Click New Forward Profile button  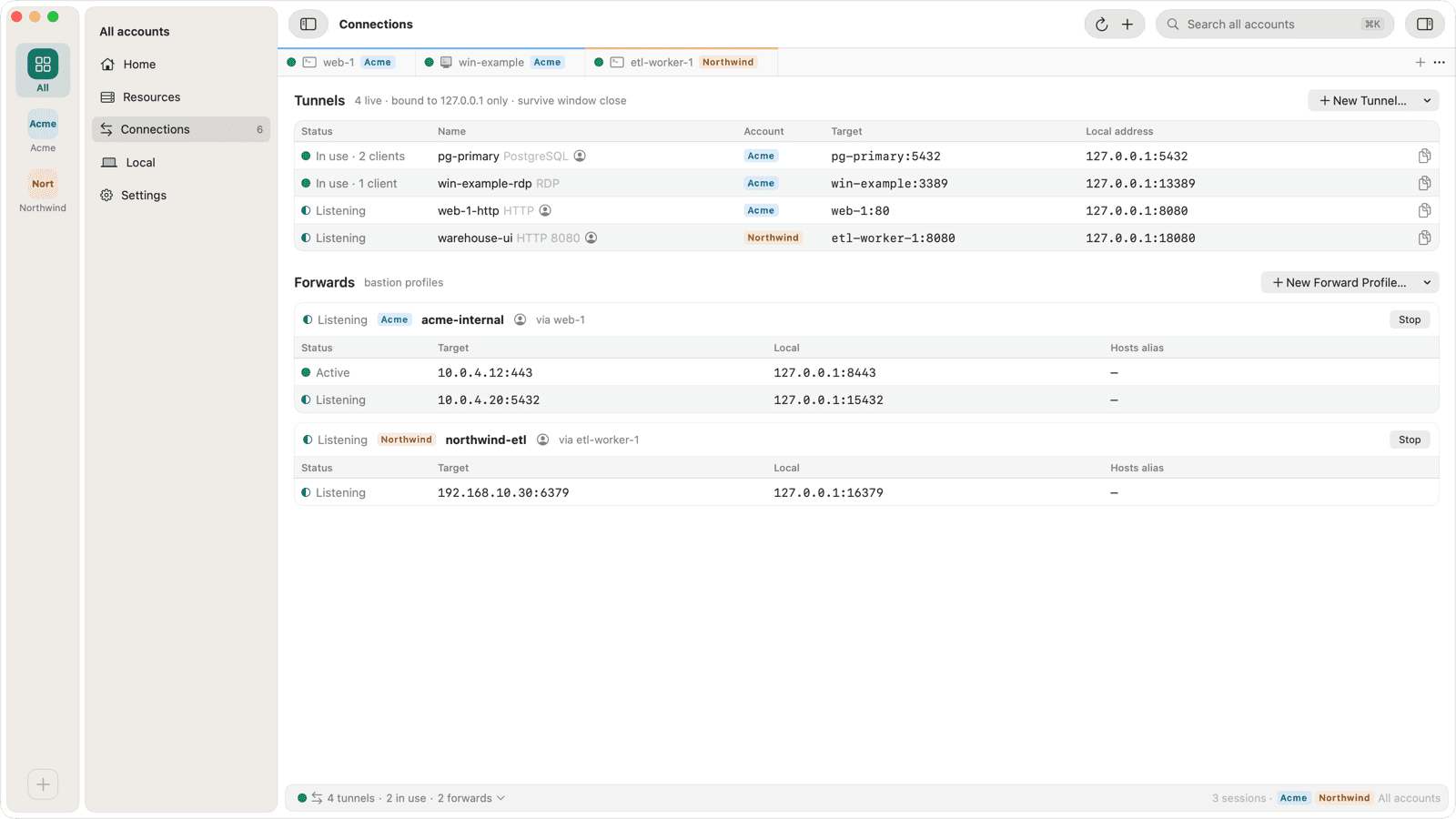1339,283
